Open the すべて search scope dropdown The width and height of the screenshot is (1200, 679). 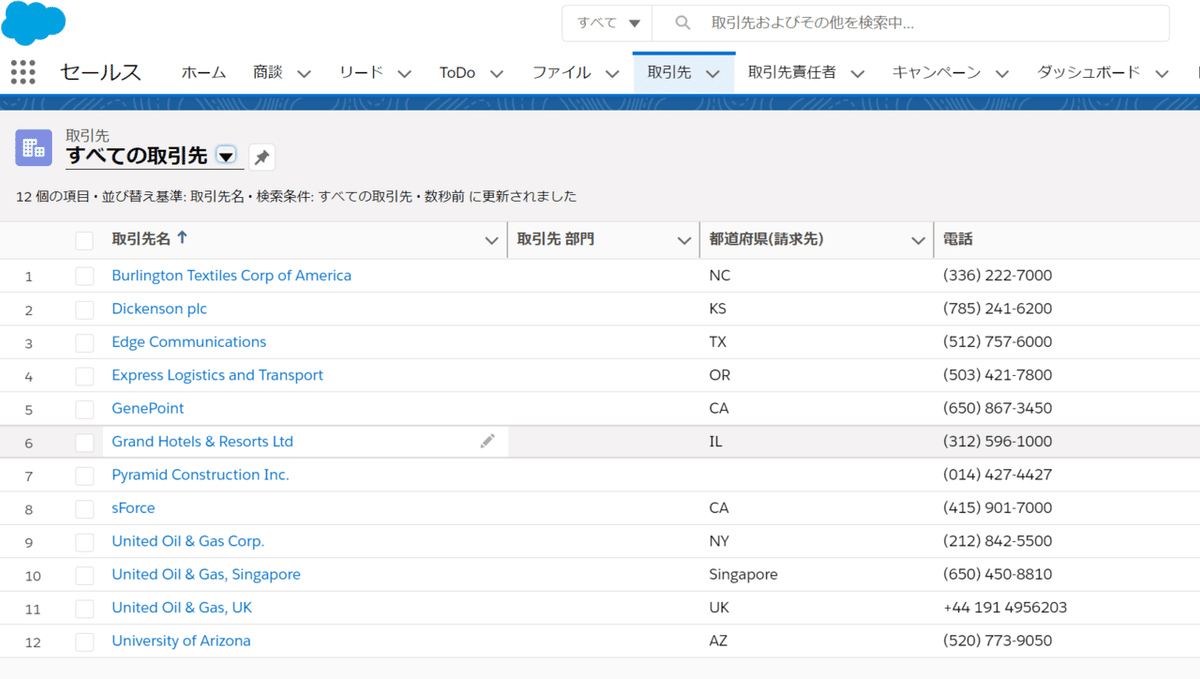pos(608,23)
